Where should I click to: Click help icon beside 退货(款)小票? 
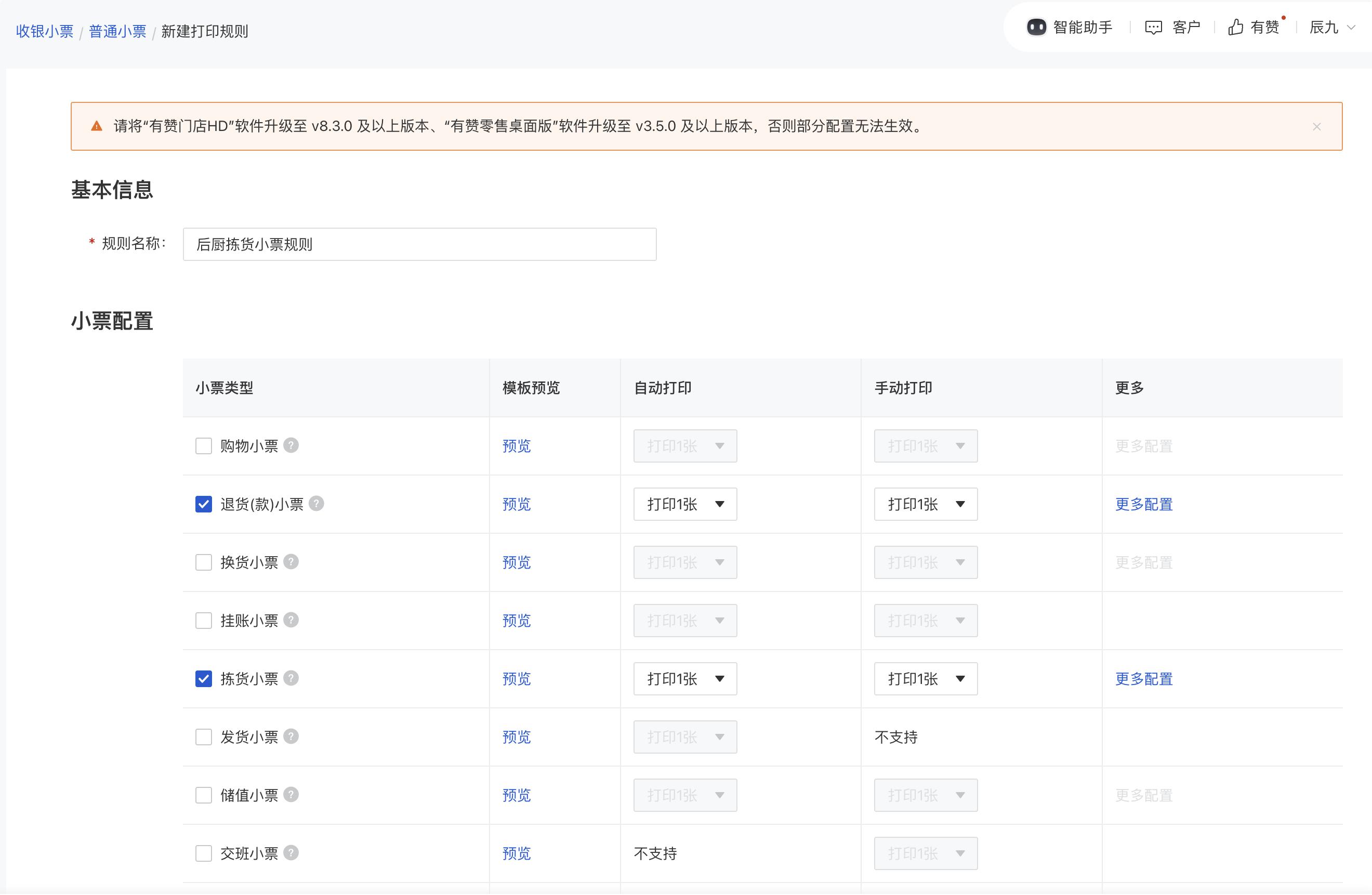click(316, 504)
